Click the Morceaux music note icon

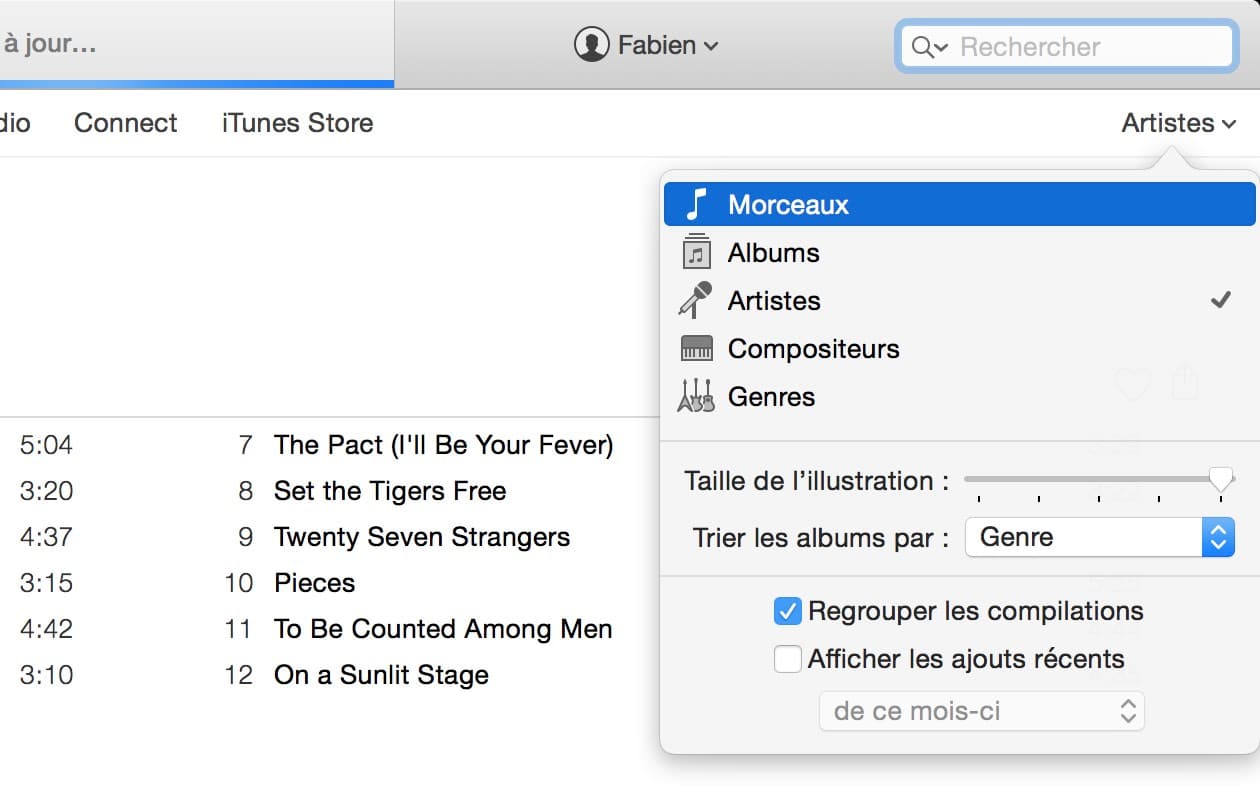pos(697,204)
